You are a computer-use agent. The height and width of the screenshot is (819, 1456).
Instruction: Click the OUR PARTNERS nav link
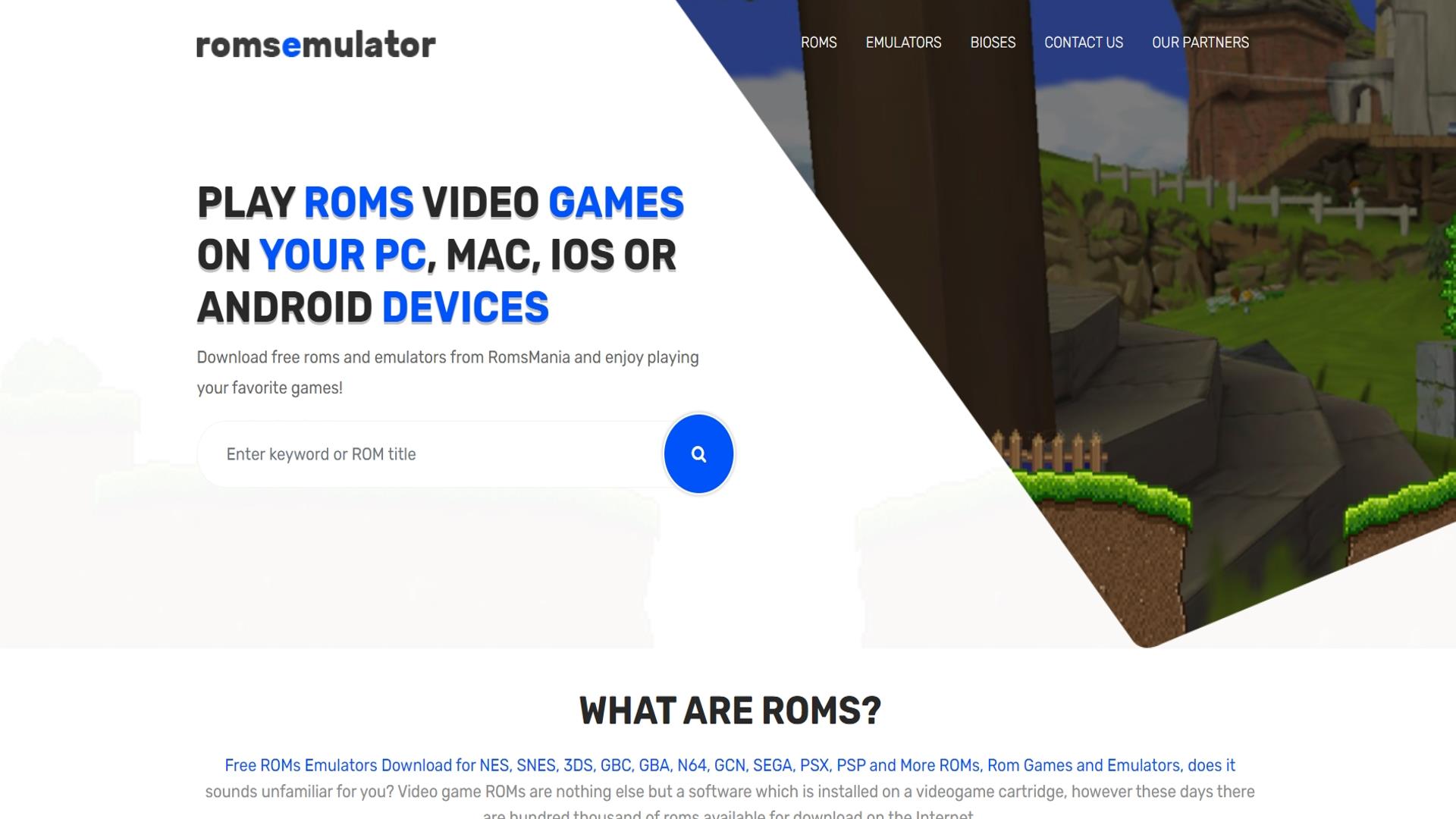pyautogui.click(x=1200, y=42)
